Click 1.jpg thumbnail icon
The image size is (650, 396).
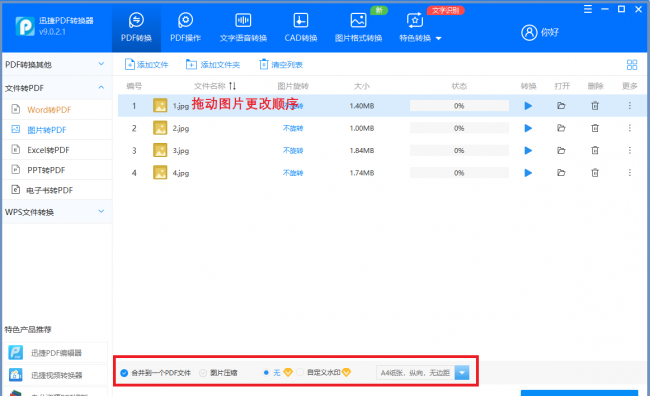tap(160, 105)
